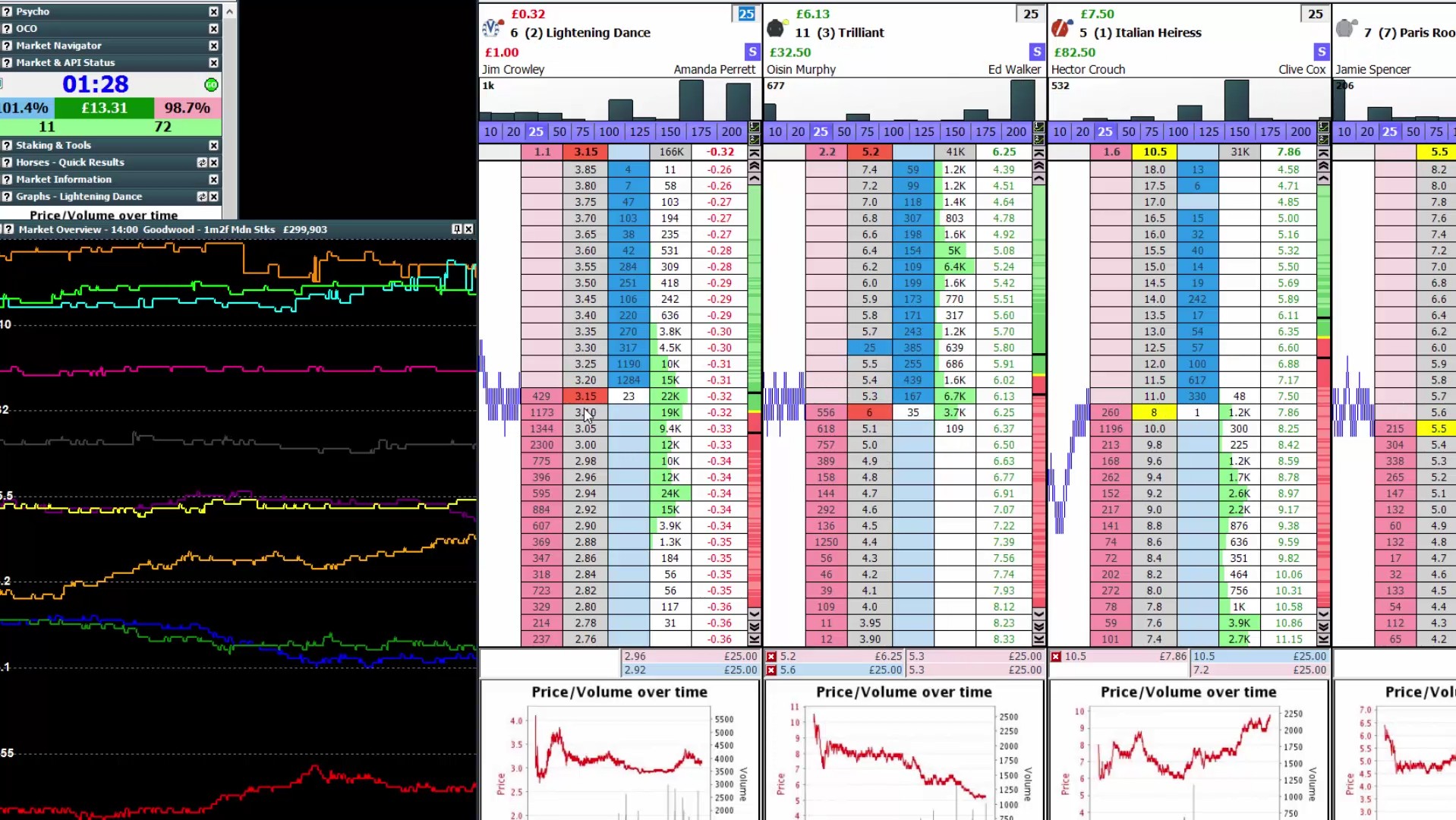Click the green GO status icon
The image size is (1456, 820).
point(212,85)
